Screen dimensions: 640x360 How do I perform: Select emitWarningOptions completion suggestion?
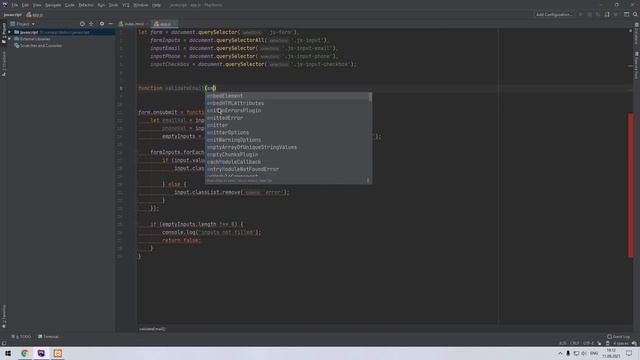pos(288,140)
